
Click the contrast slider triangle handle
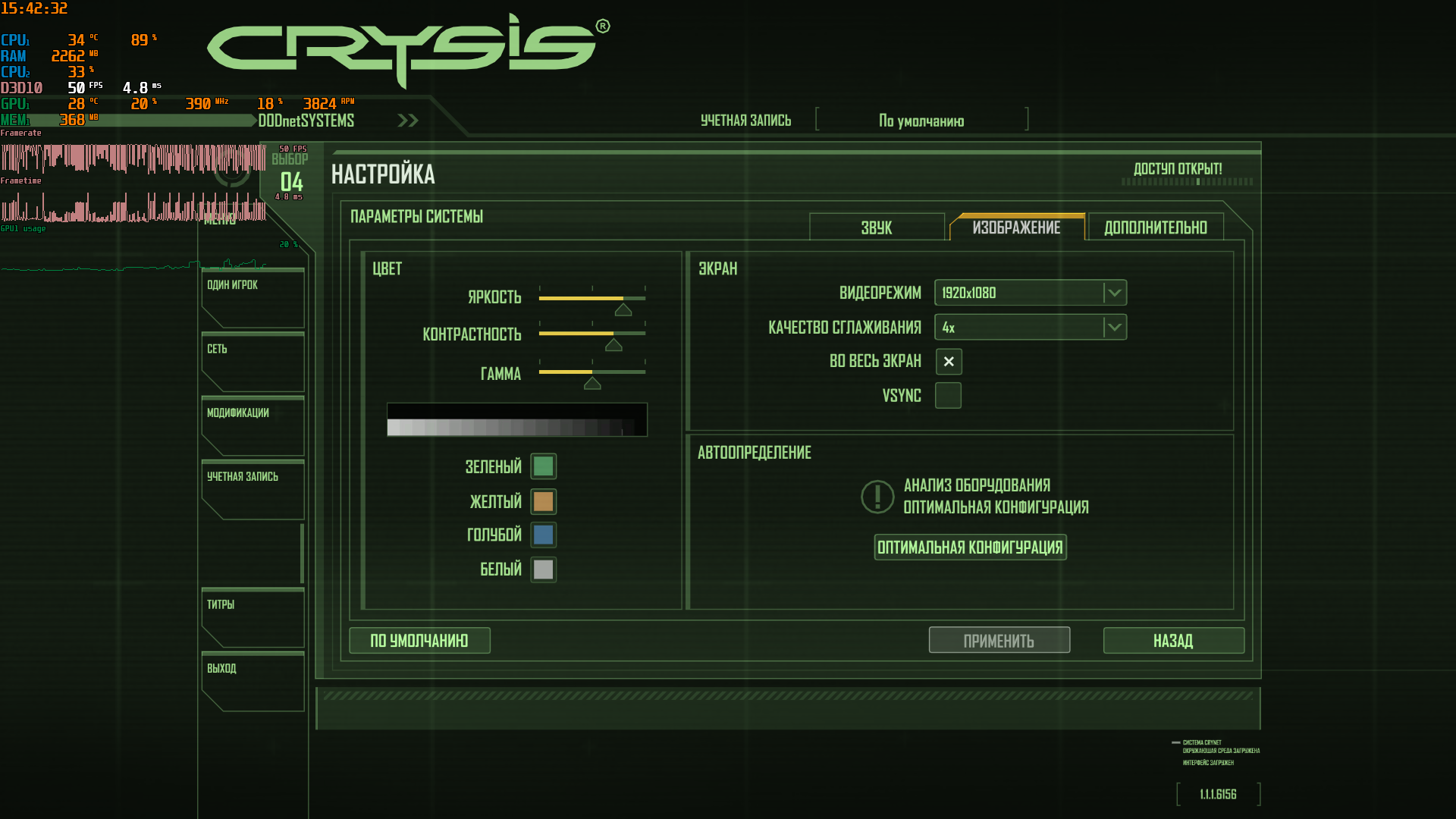coord(613,345)
